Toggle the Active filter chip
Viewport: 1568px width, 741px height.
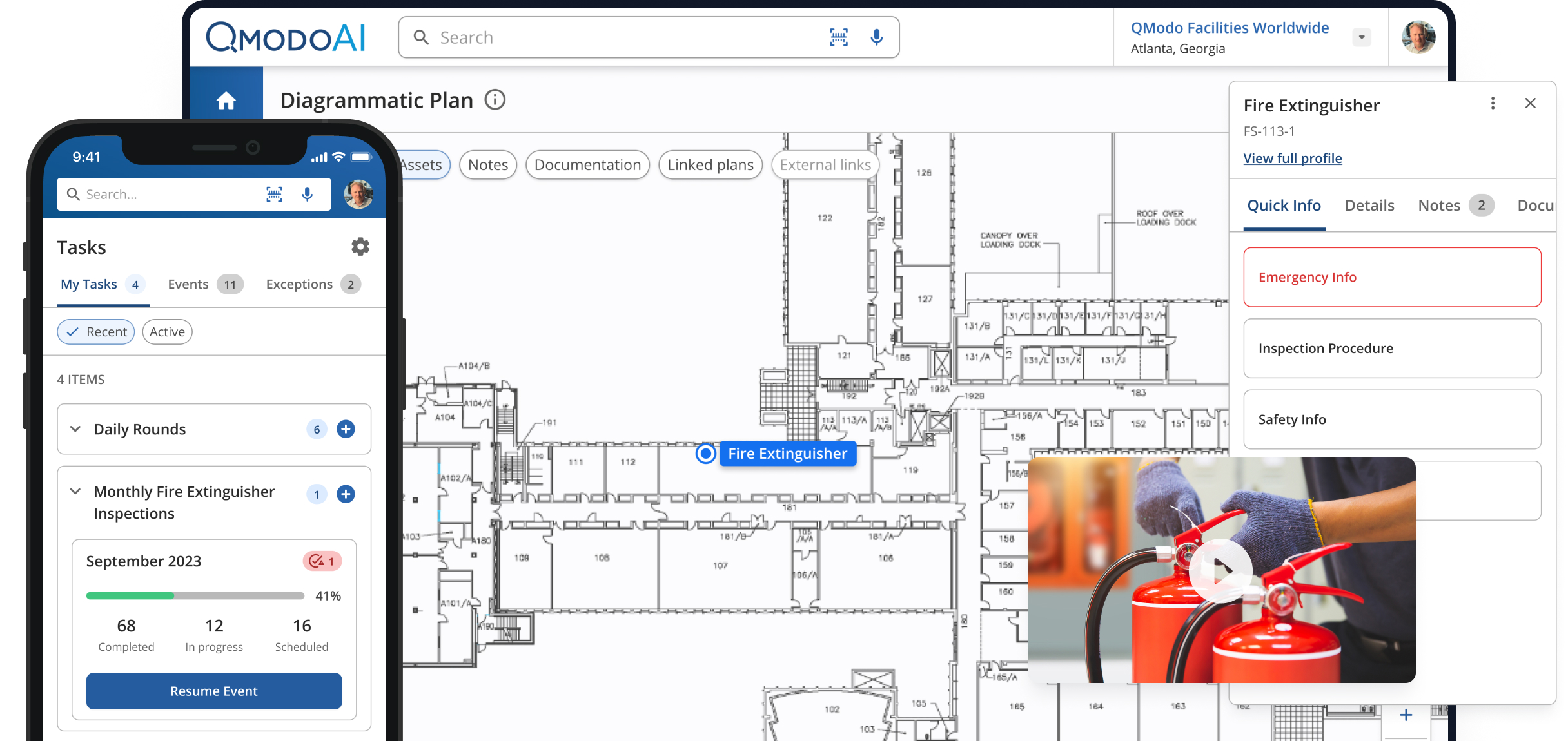pos(168,332)
